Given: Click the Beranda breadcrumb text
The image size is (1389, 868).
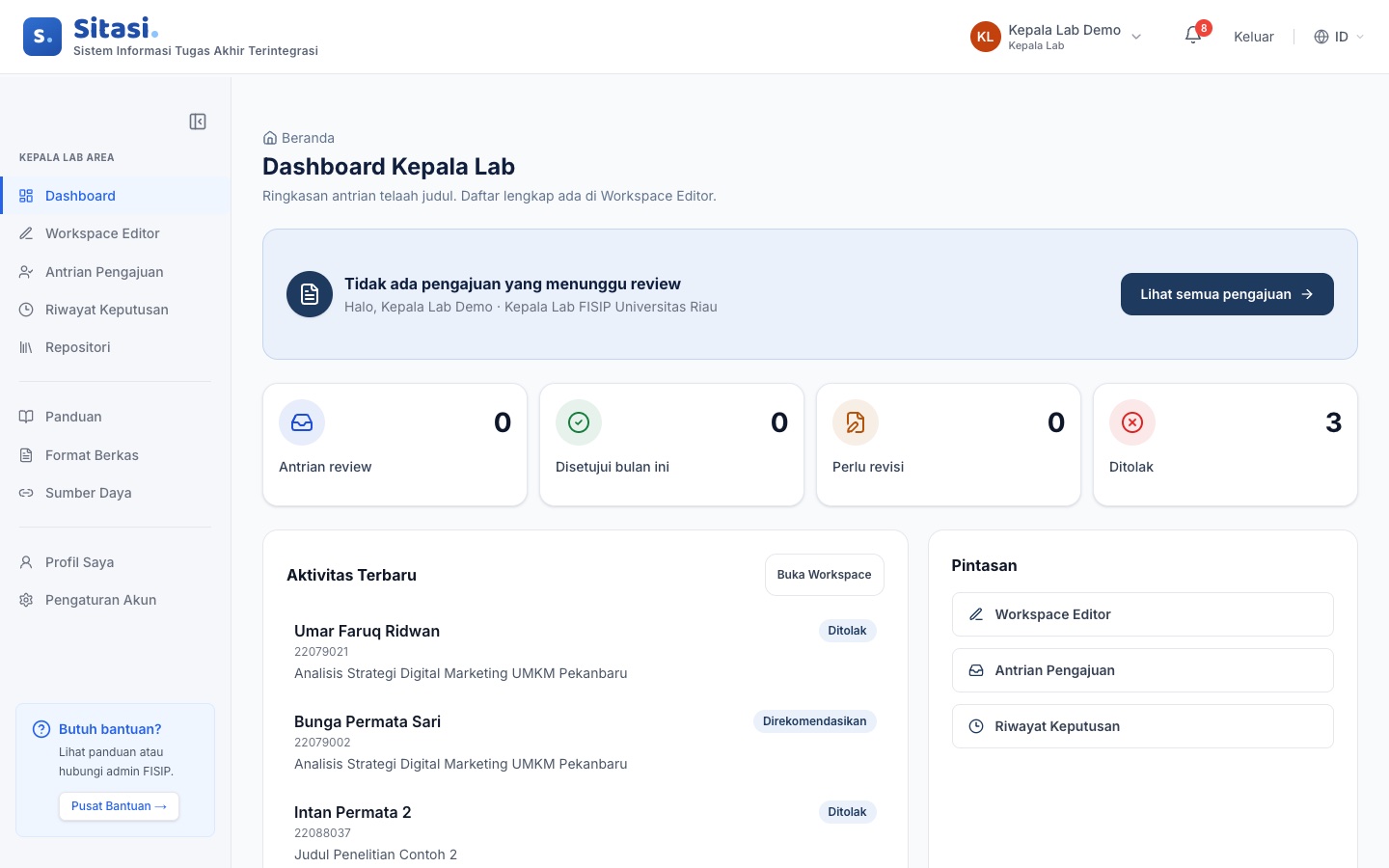Looking at the screenshot, I should coord(308,138).
